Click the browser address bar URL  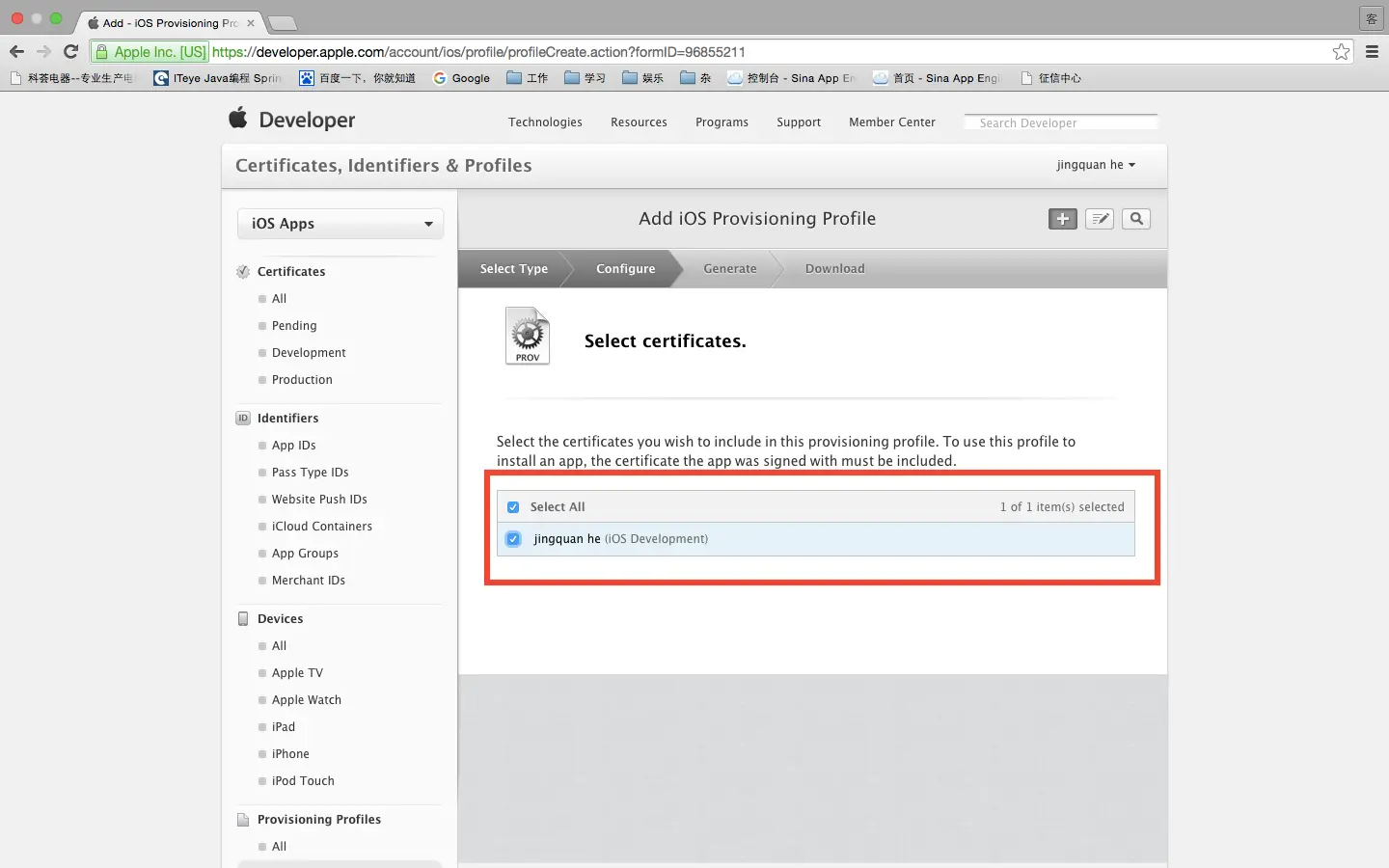pyautogui.click(x=478, y=52)
